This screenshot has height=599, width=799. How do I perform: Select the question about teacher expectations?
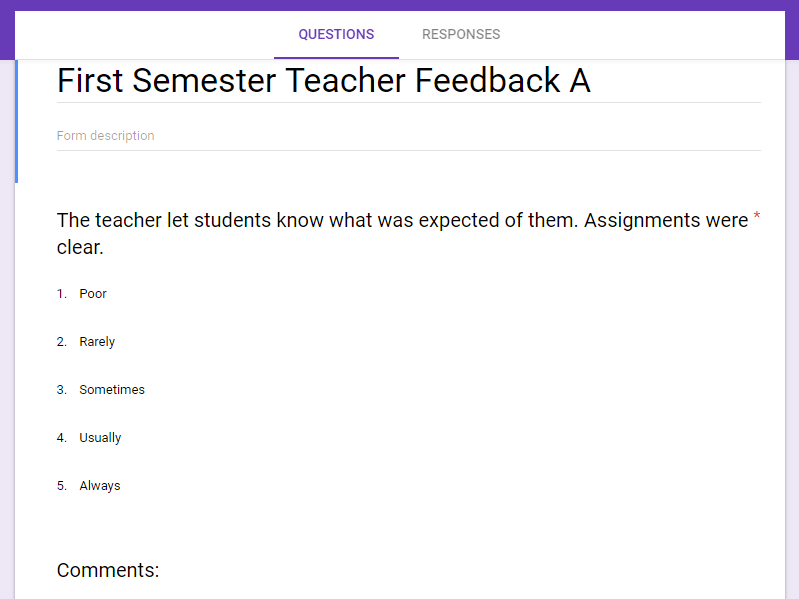tap(402, 221)
